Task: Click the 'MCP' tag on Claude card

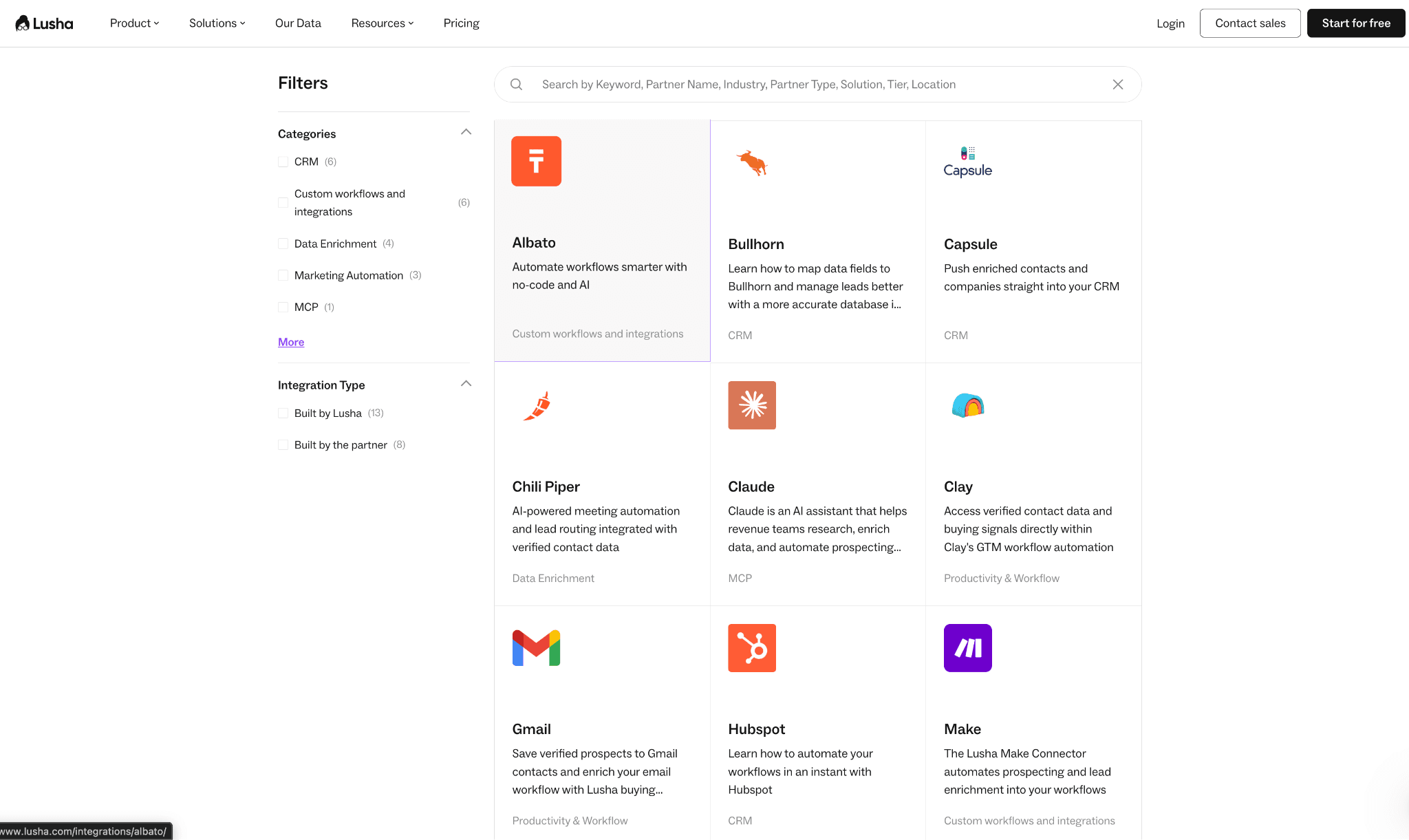Action: [x=740, y=579]
